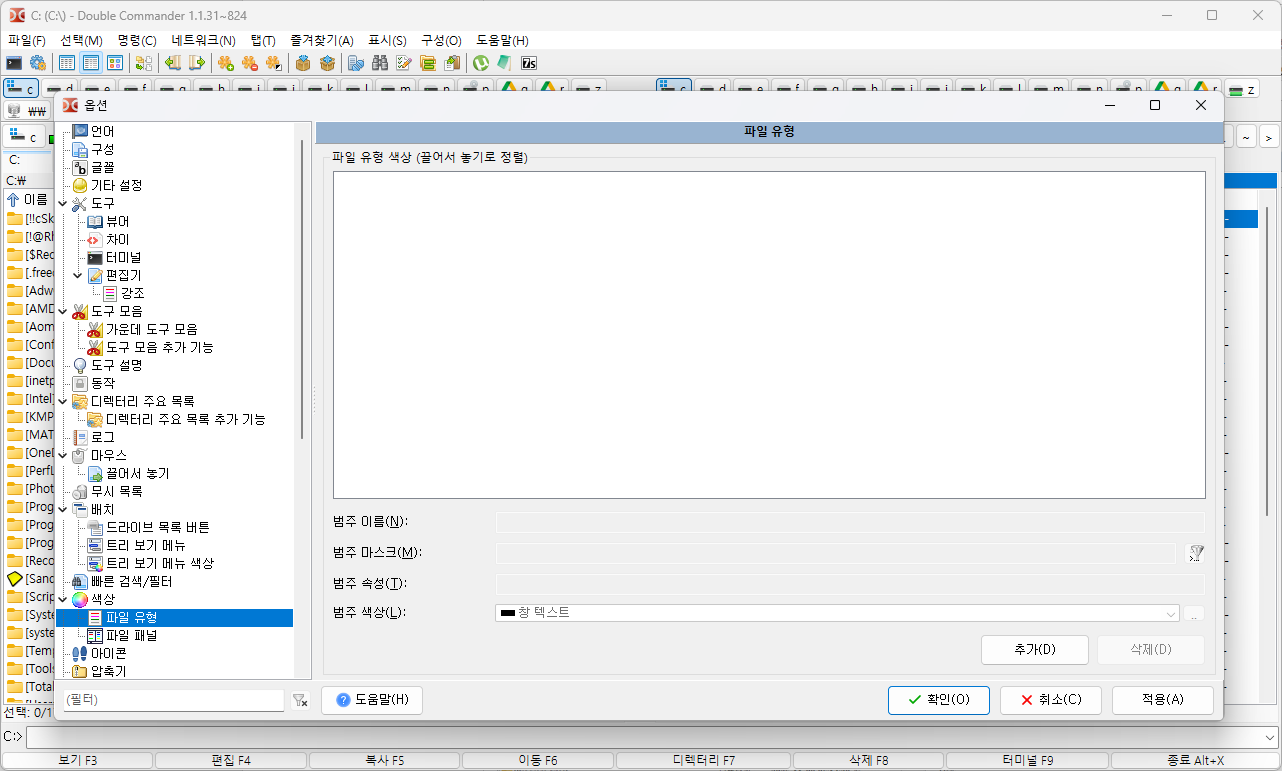This screenshot has height=771, width=1282.
Task: Open the 파일 패널 color settings
Action: click(131, 635)
